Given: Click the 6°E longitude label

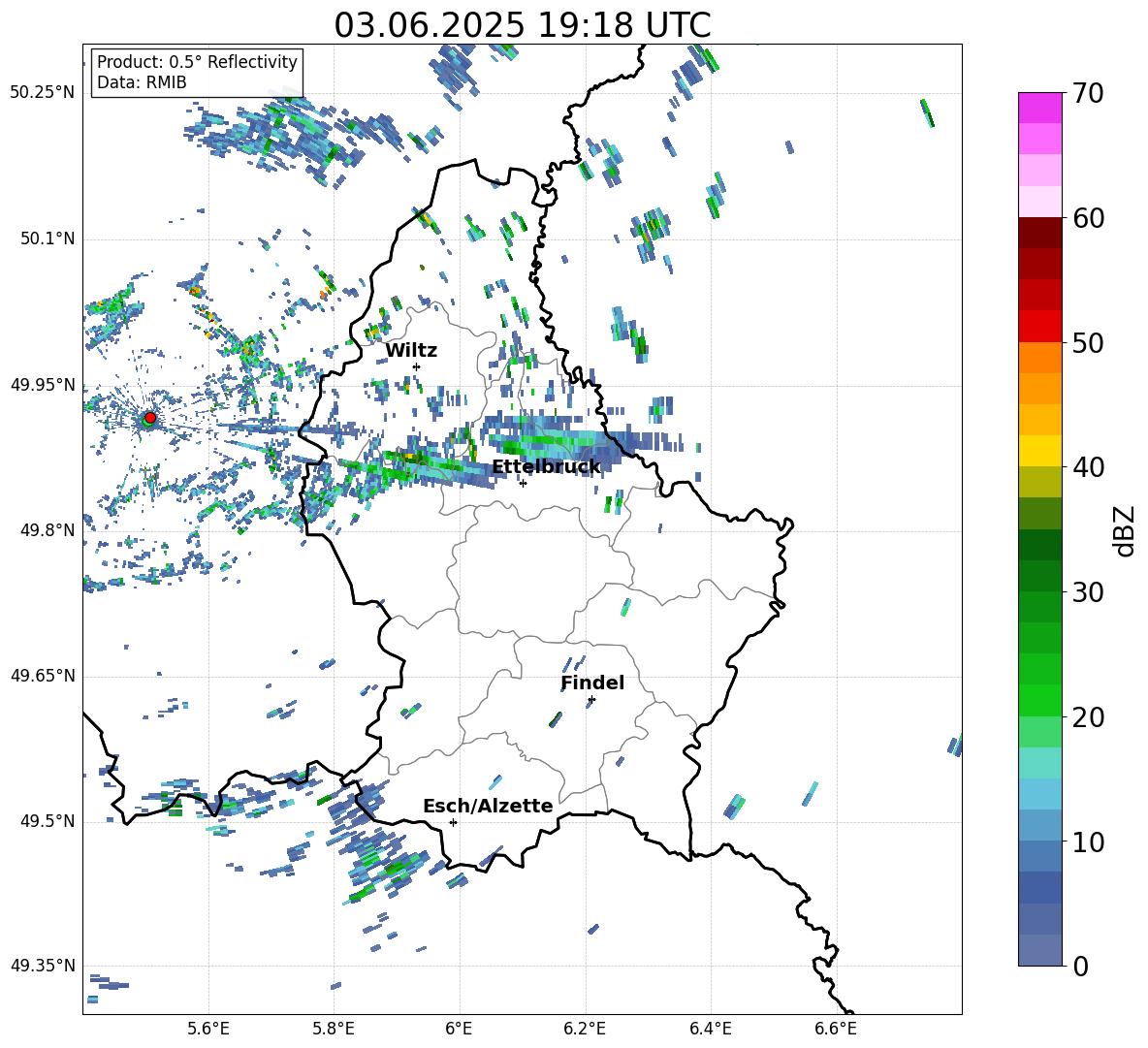Looking at the screenshot, I should tap(459, 1029).
